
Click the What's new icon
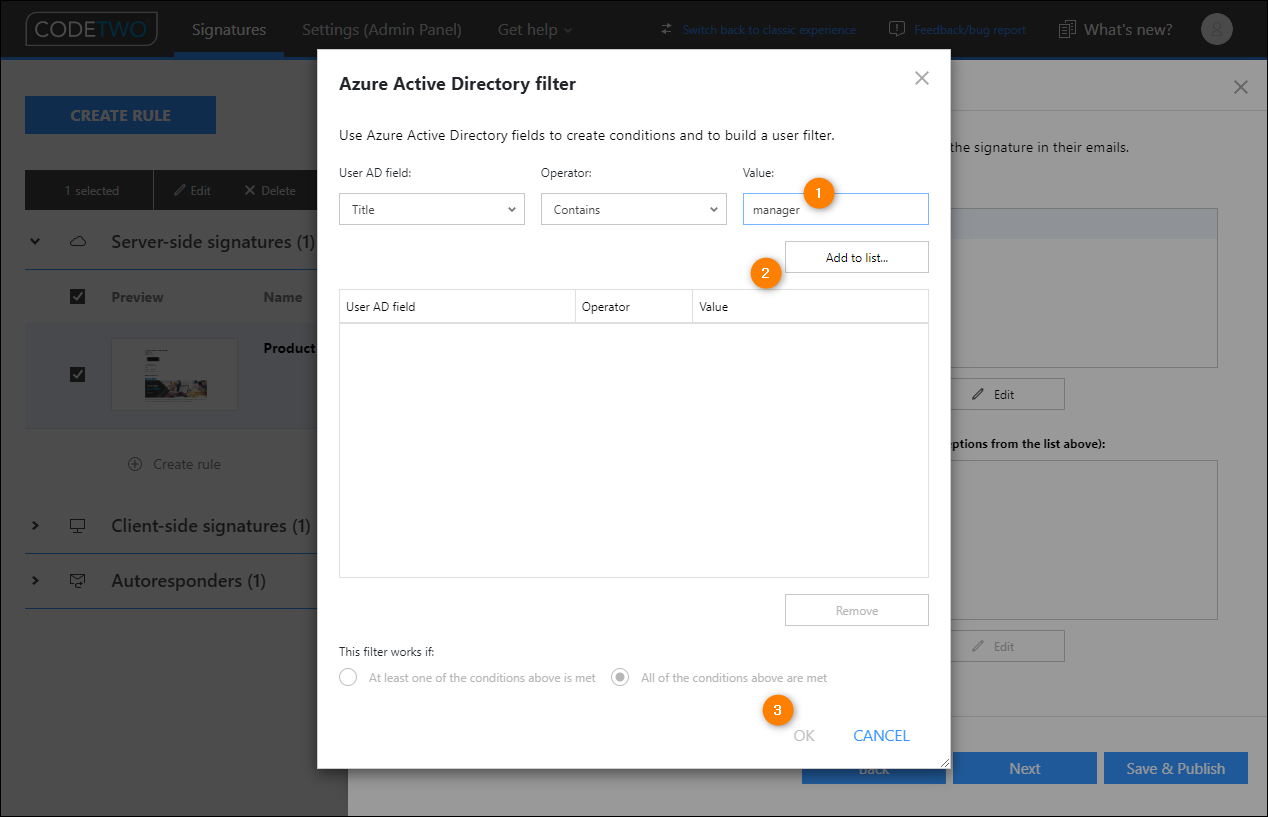click(x=1068, y=30)
